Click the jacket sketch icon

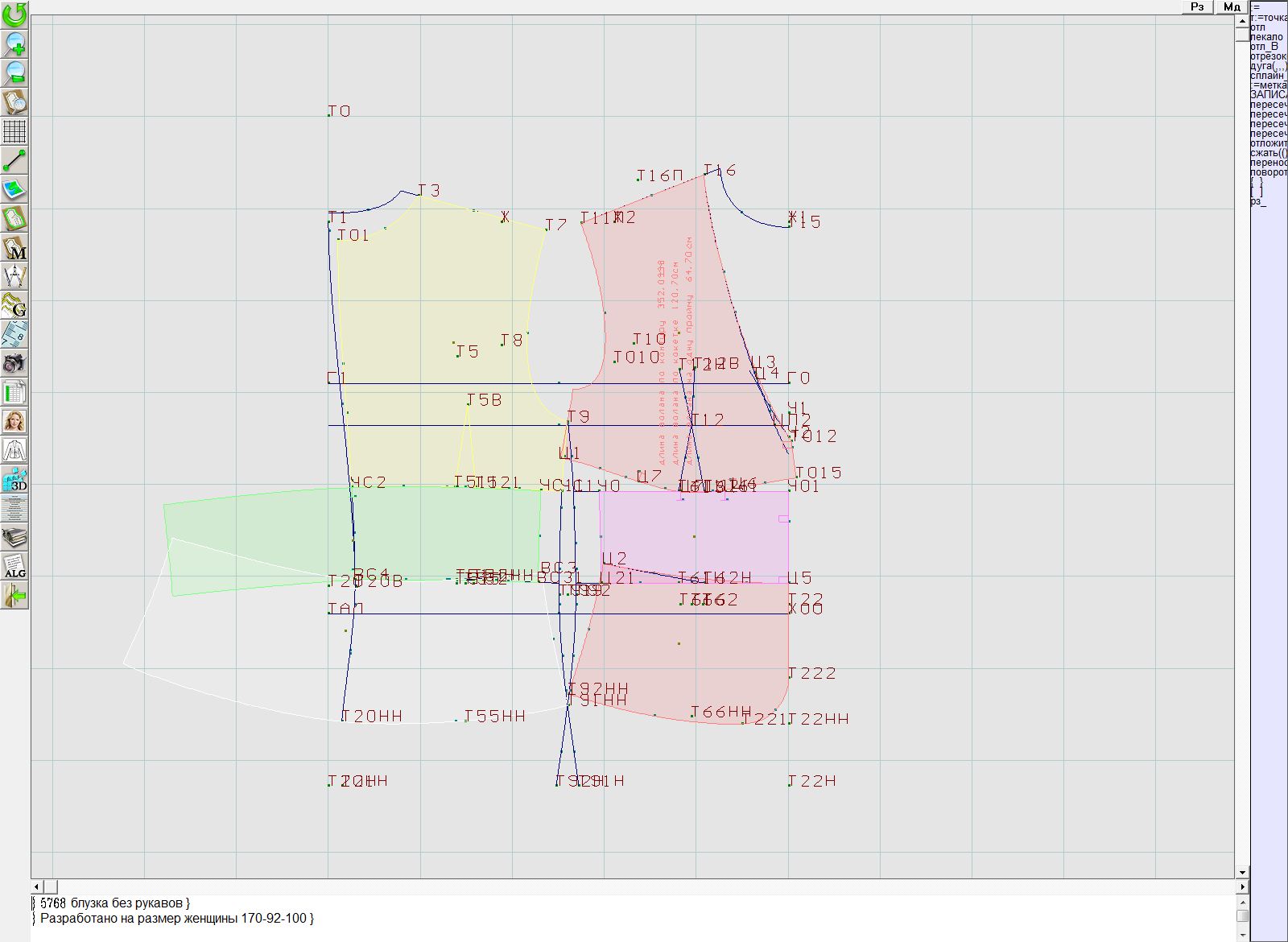(x=14, y=450)
